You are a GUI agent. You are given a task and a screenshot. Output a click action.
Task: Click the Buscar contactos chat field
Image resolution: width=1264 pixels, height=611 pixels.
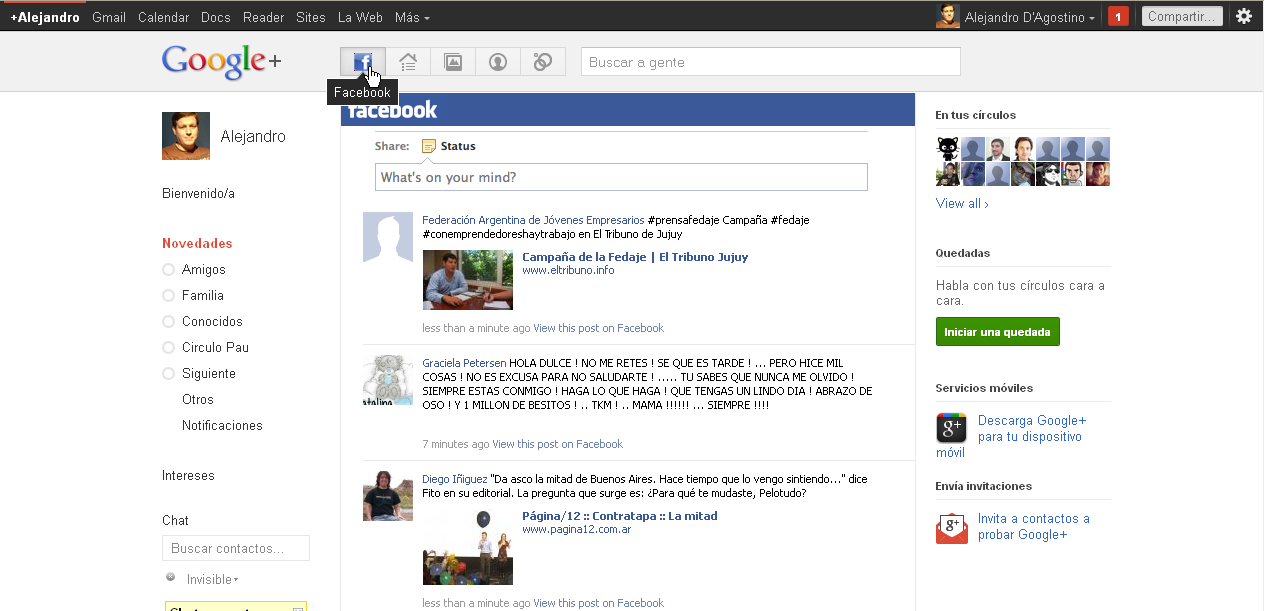[236, 548]
